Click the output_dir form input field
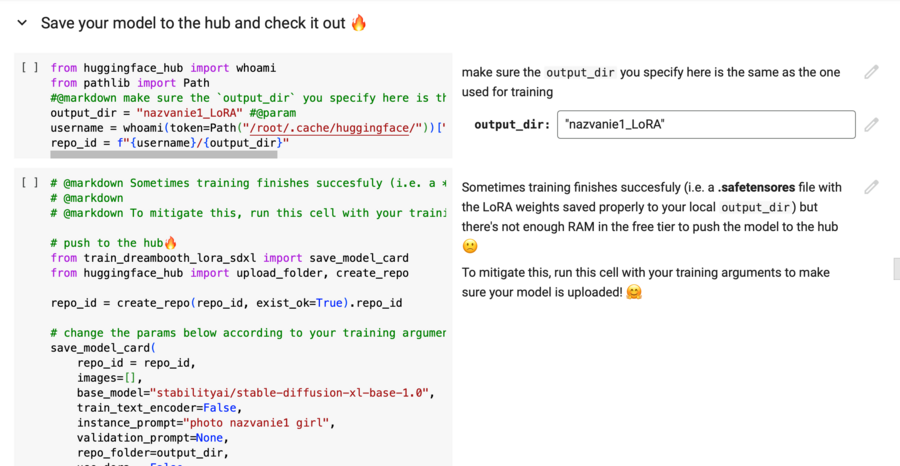 (705, 125)
